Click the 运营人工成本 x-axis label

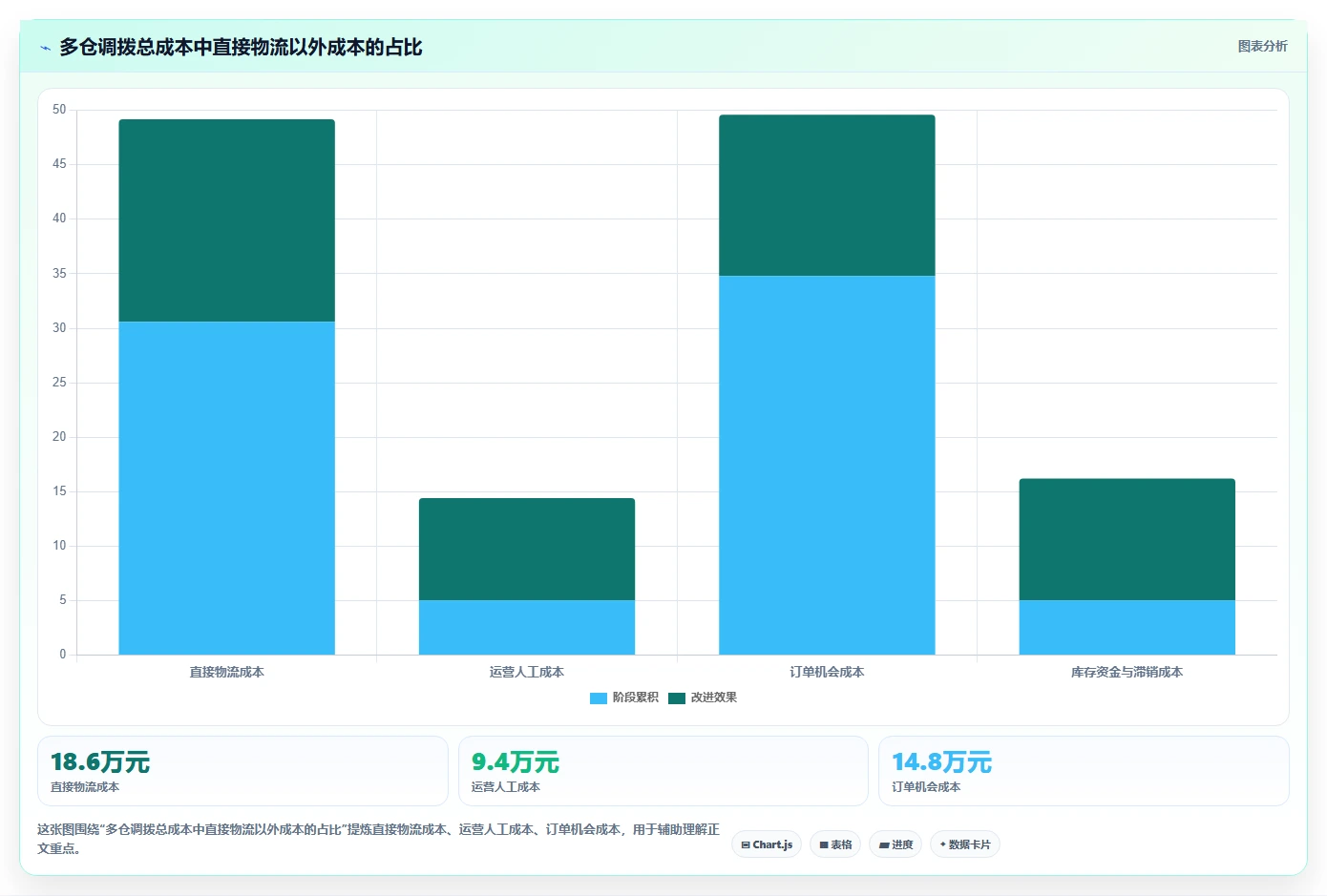pyautogui.click(x=527, y=673)
